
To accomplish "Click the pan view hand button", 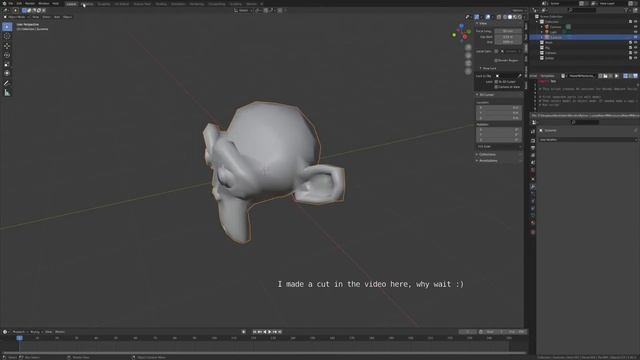I will (x=468, y=56).
